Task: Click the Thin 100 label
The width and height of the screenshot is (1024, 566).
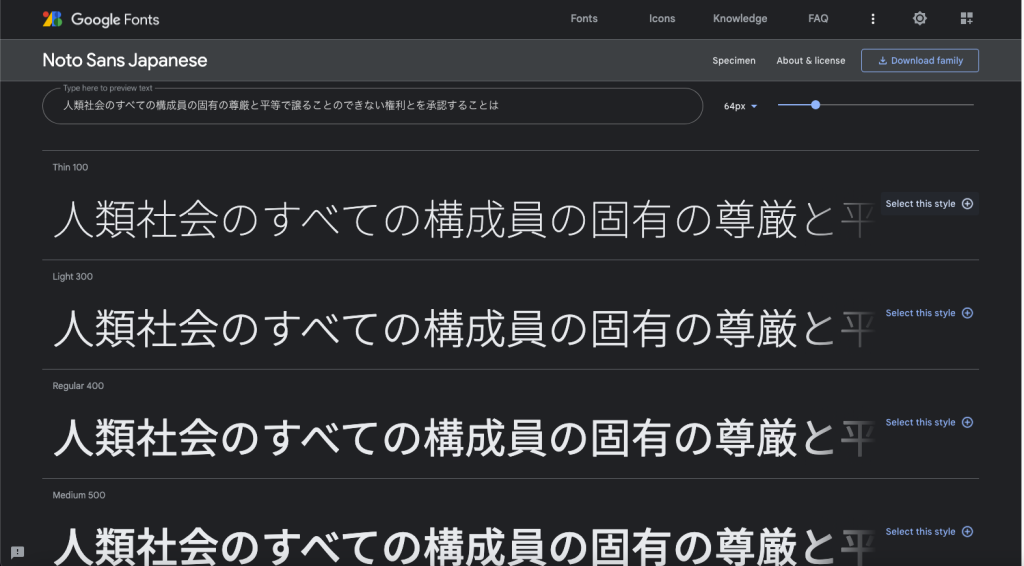Action: coord(70,167)
